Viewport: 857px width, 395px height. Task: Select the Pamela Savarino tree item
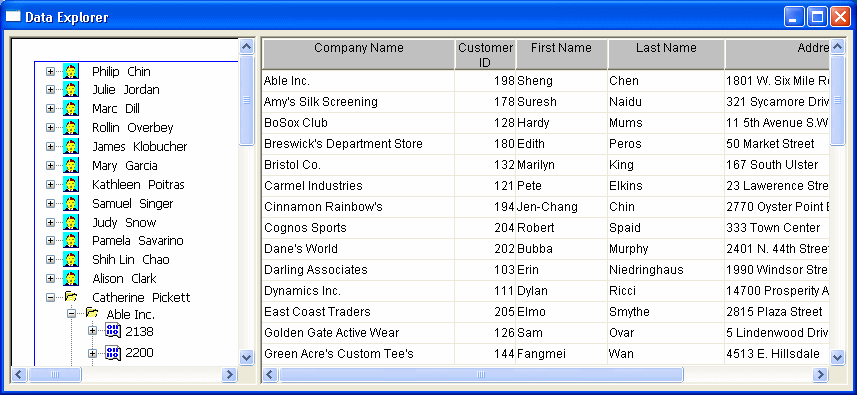137,241
